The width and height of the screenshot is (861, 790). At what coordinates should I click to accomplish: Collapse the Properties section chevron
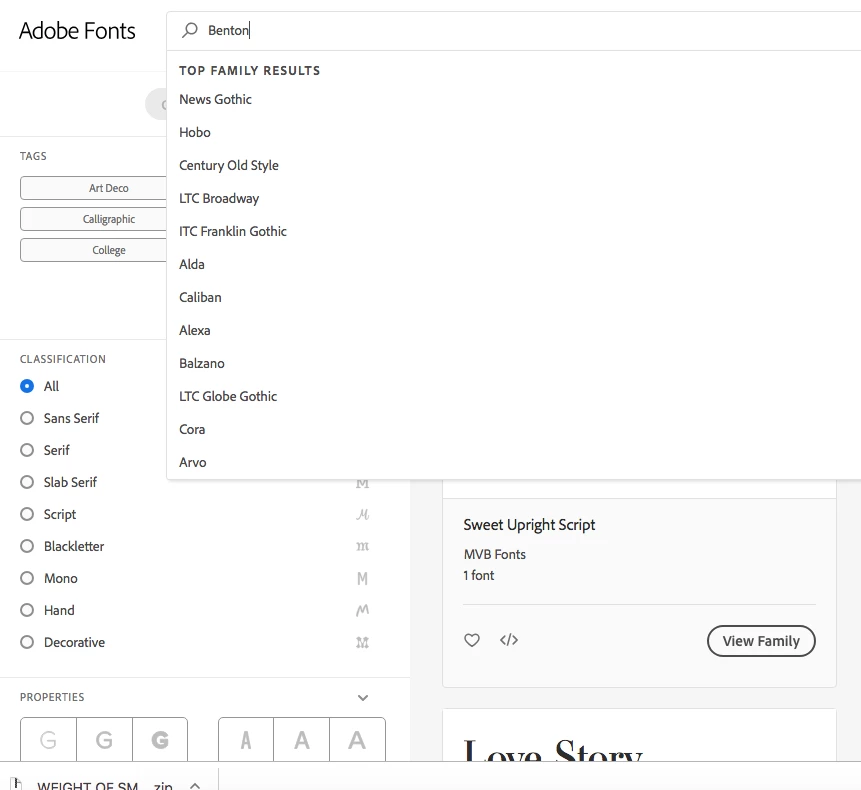(363, 698)
